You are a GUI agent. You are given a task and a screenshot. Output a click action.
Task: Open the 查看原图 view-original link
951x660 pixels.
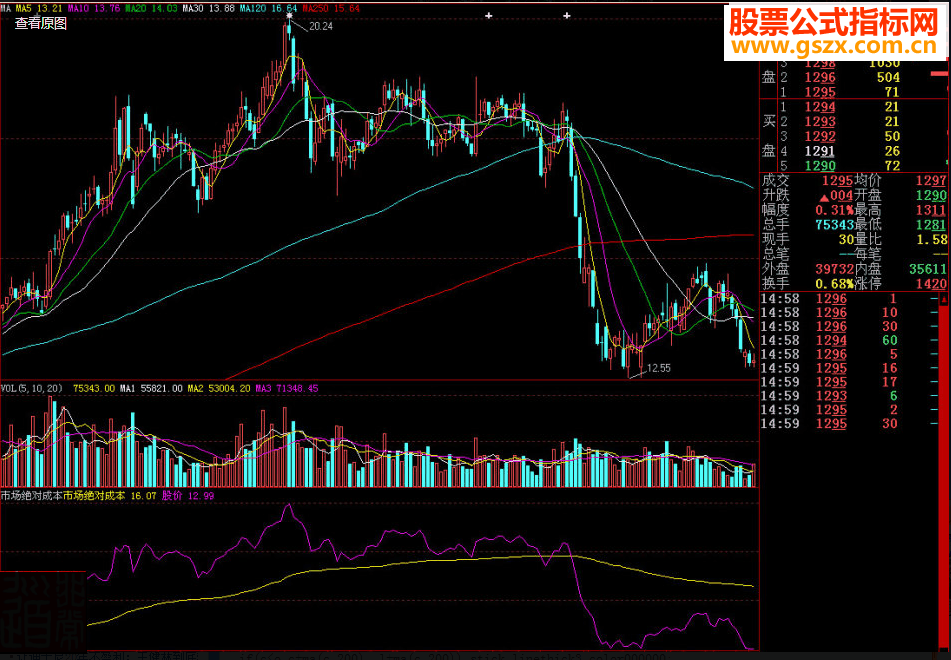click(x=41, y=24)
